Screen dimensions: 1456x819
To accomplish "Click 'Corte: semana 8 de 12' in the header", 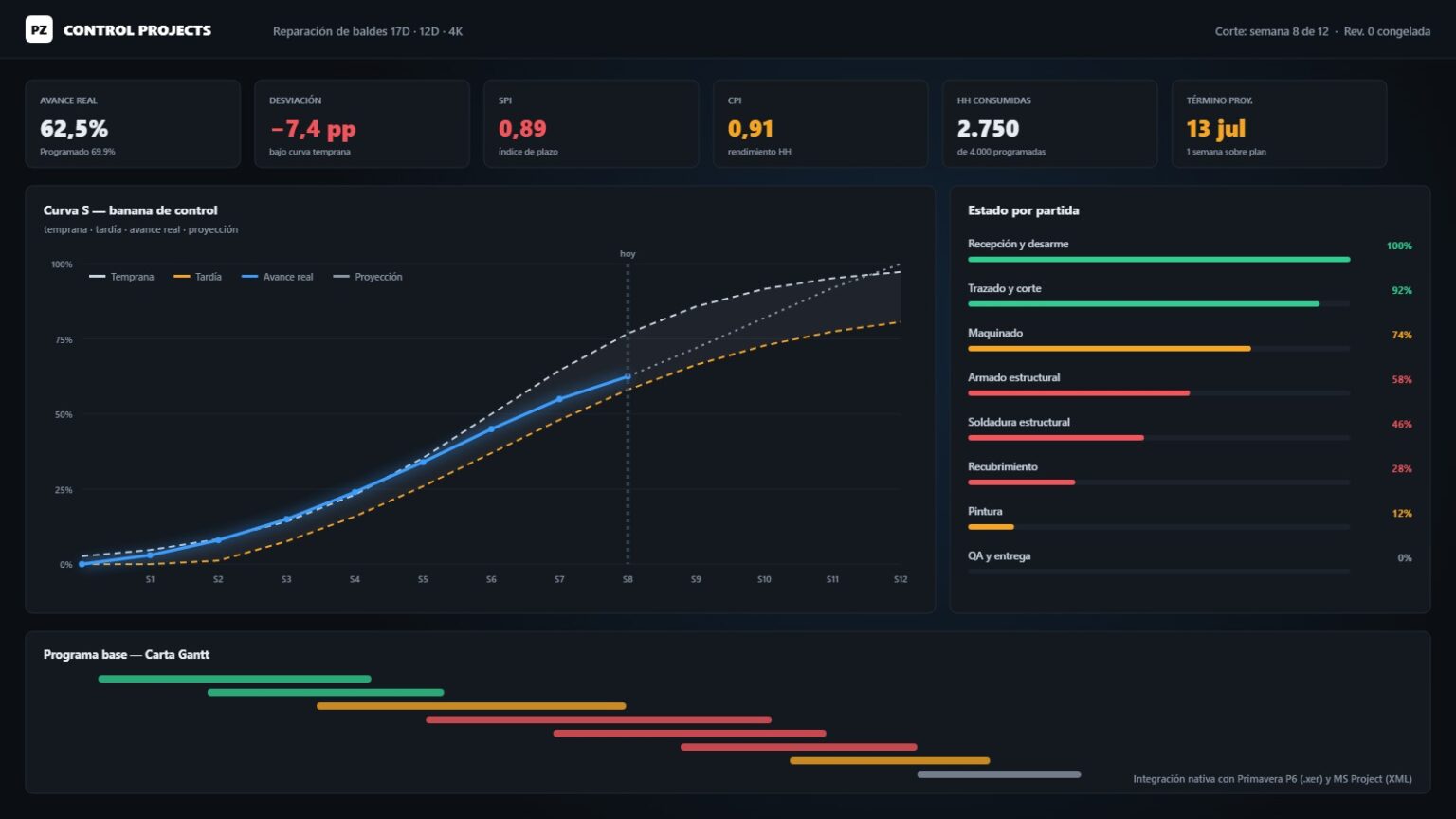I will click(x=1272, y=31).
